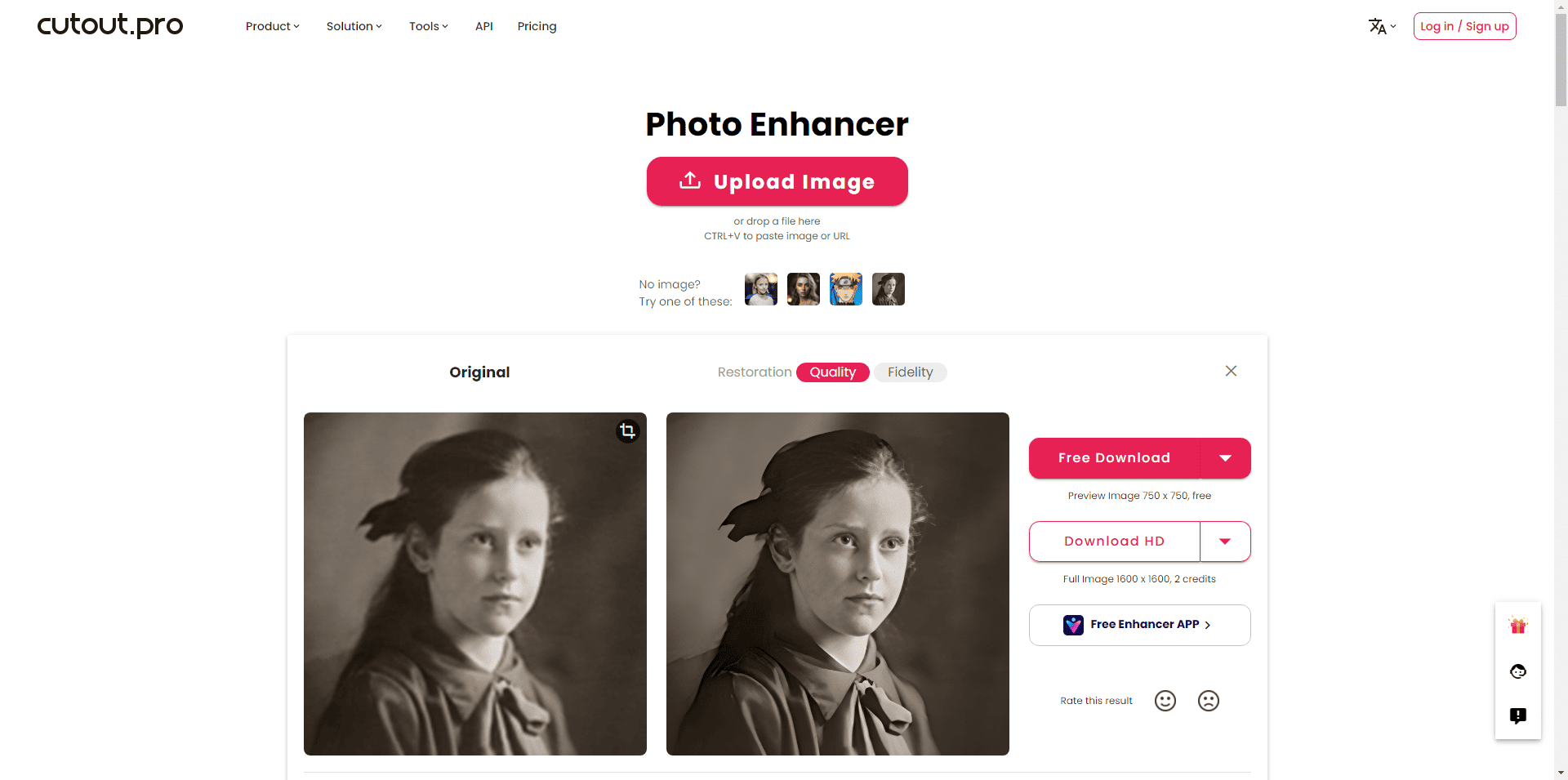Click the Upload Image button
Screen dimensions: 1568x780
pos(777,181)
